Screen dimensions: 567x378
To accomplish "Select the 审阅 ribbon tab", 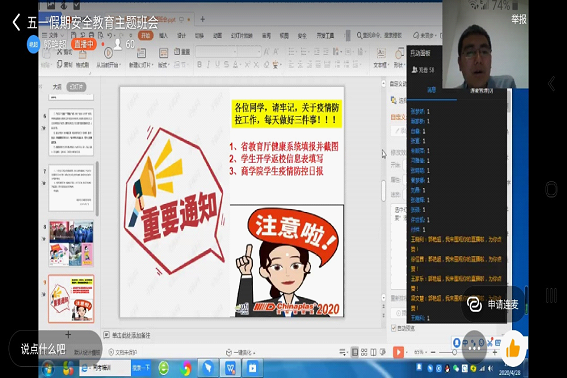I will pyautogui.click(x=266, y=35).
